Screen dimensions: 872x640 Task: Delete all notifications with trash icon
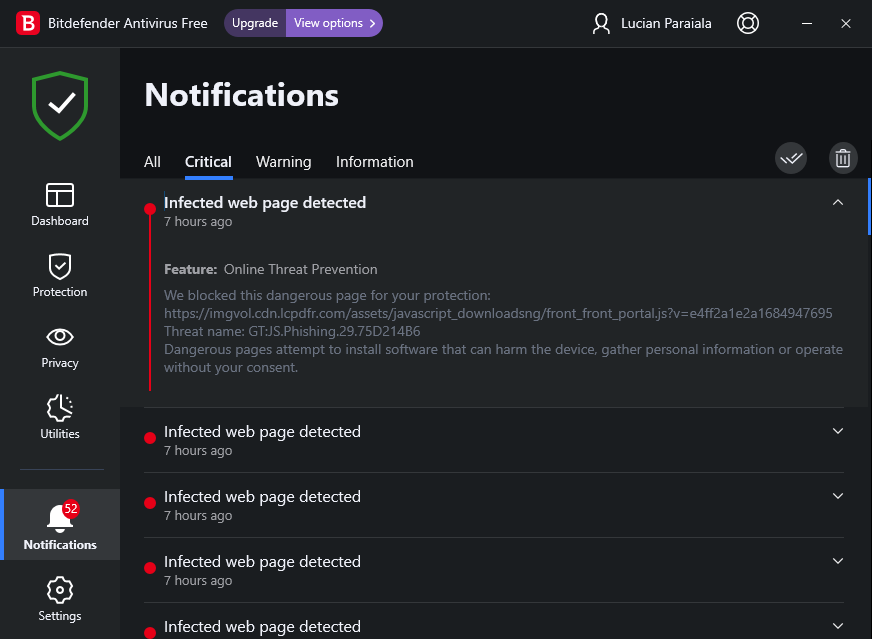843,158
